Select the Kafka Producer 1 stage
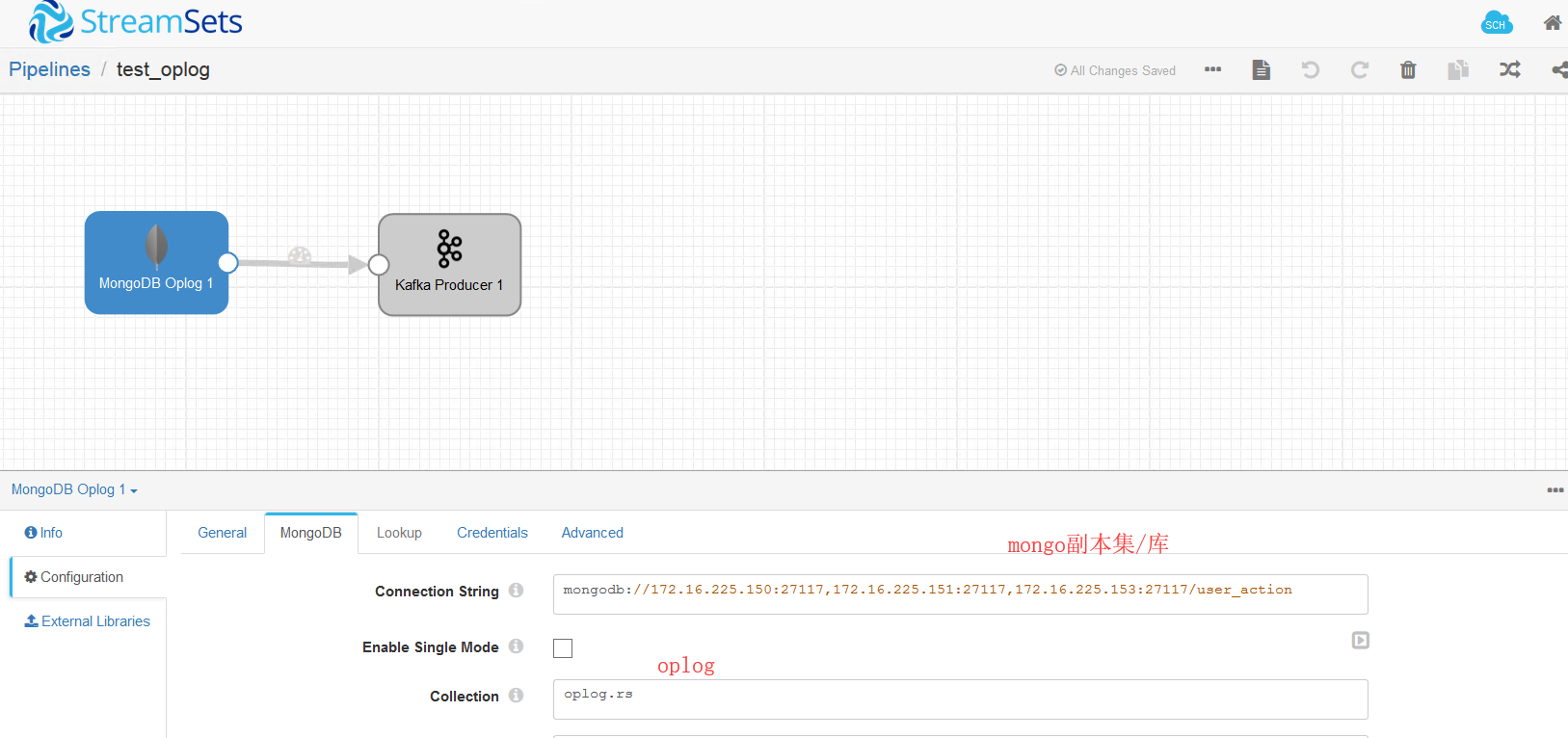The width and height of the screenshot is (1568, 738). [x=449, y=265]
